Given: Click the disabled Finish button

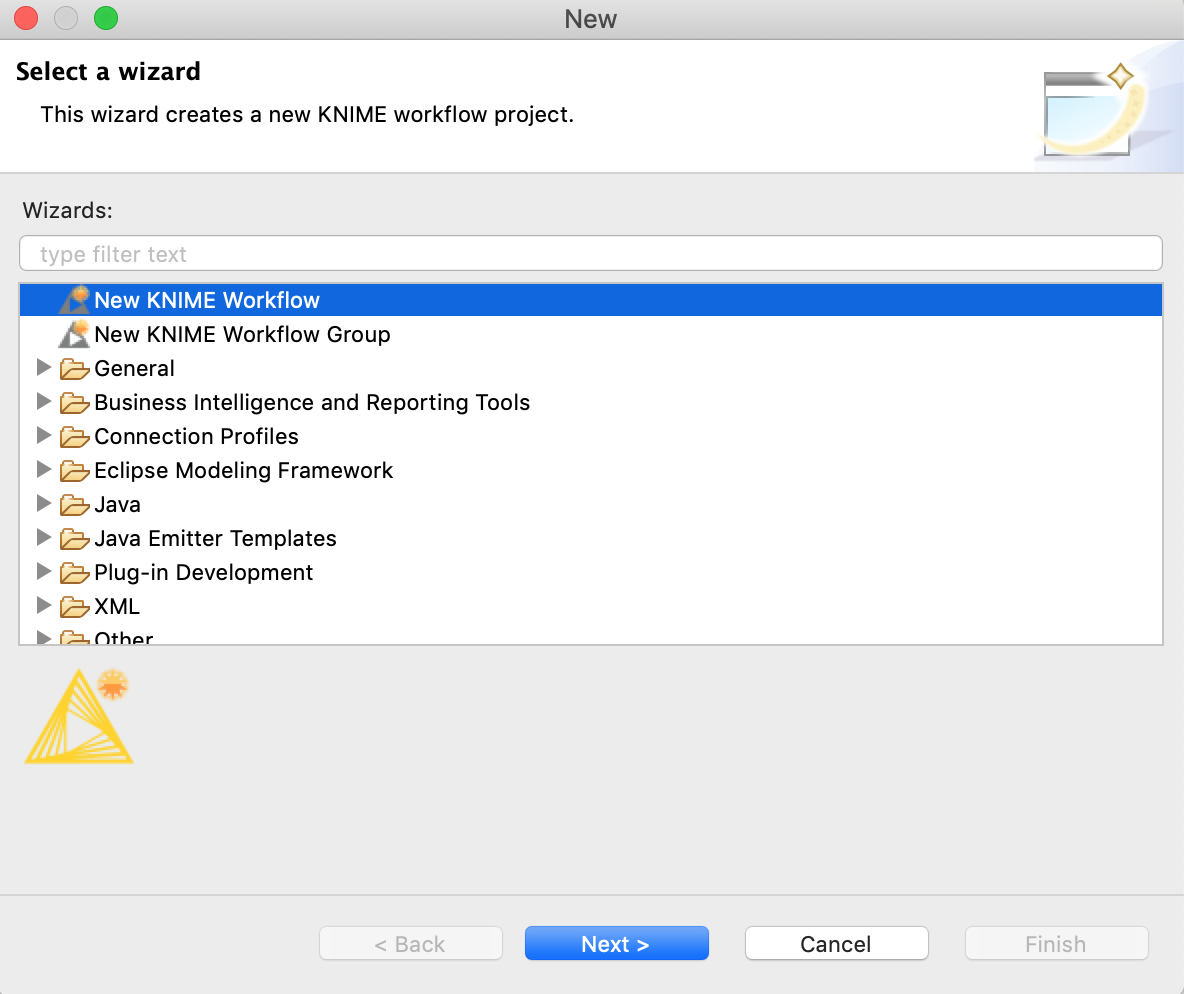Looking at the screenshot, I should [x=1056, y=943].
